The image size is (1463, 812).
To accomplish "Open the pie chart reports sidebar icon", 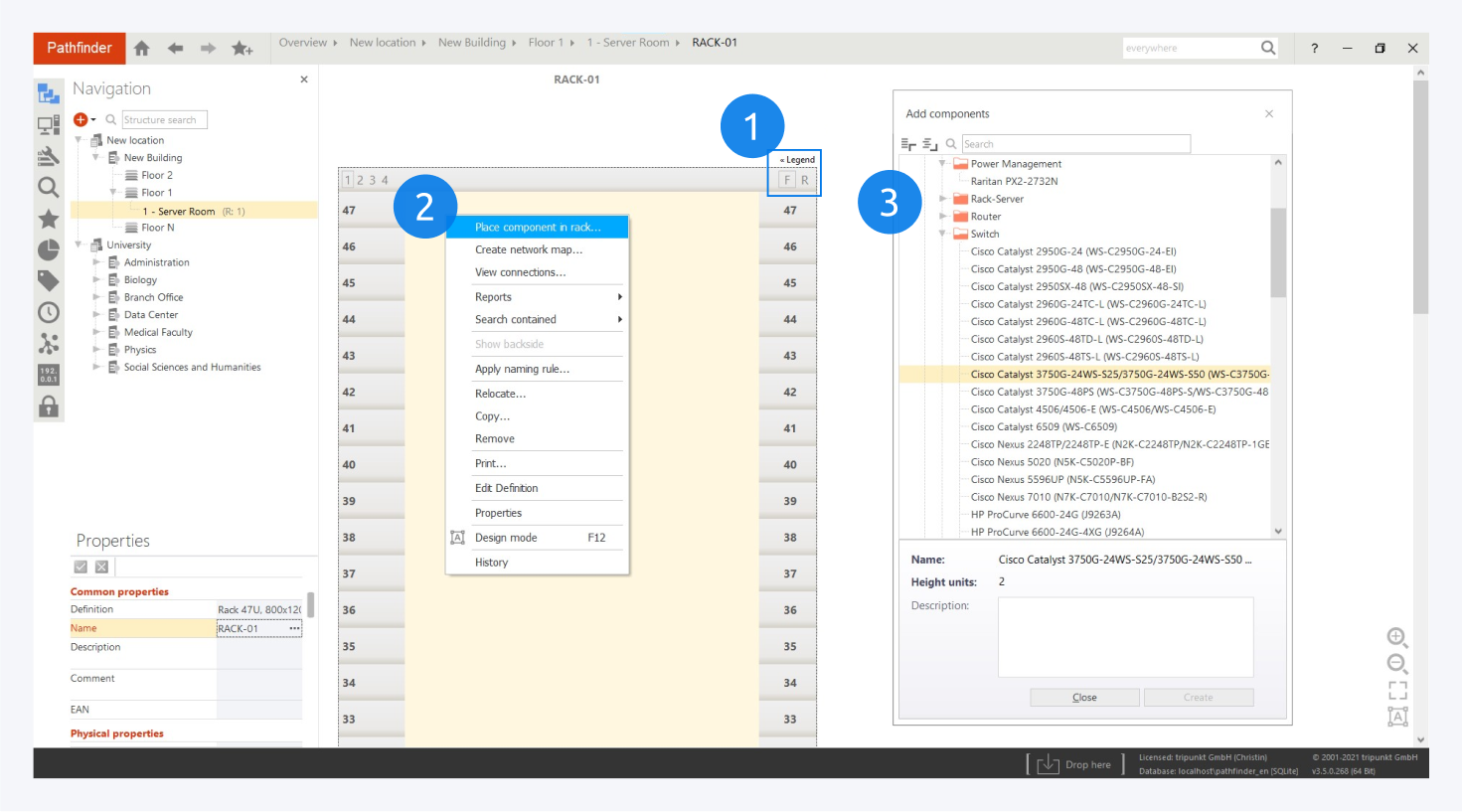I will point(49,249).
